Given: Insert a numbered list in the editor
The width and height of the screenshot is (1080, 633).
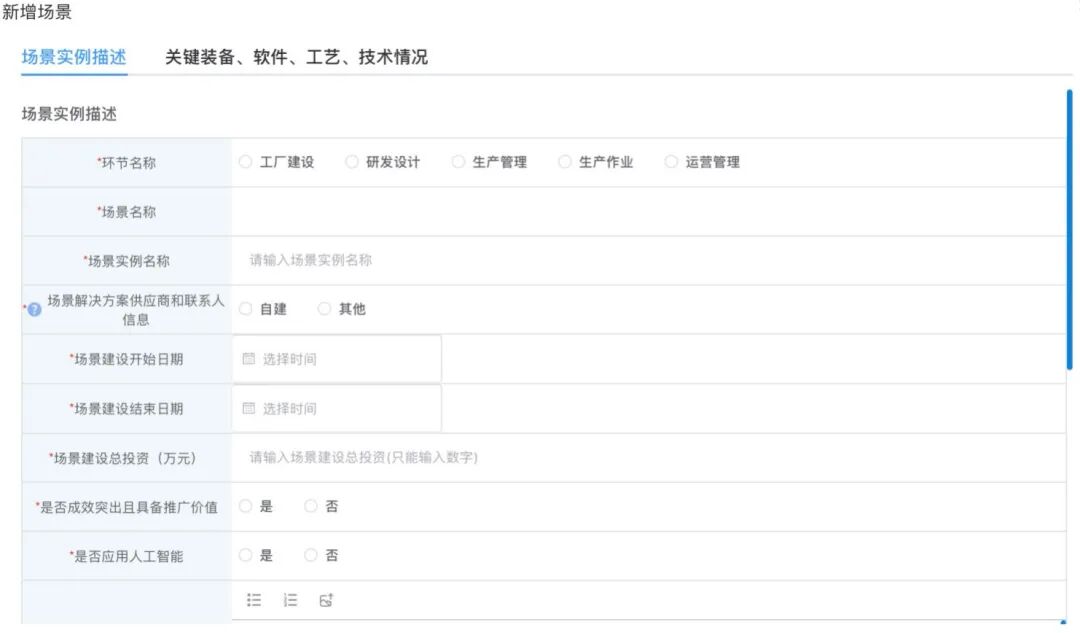Looking at the screenshot, I should click(291, 601).
